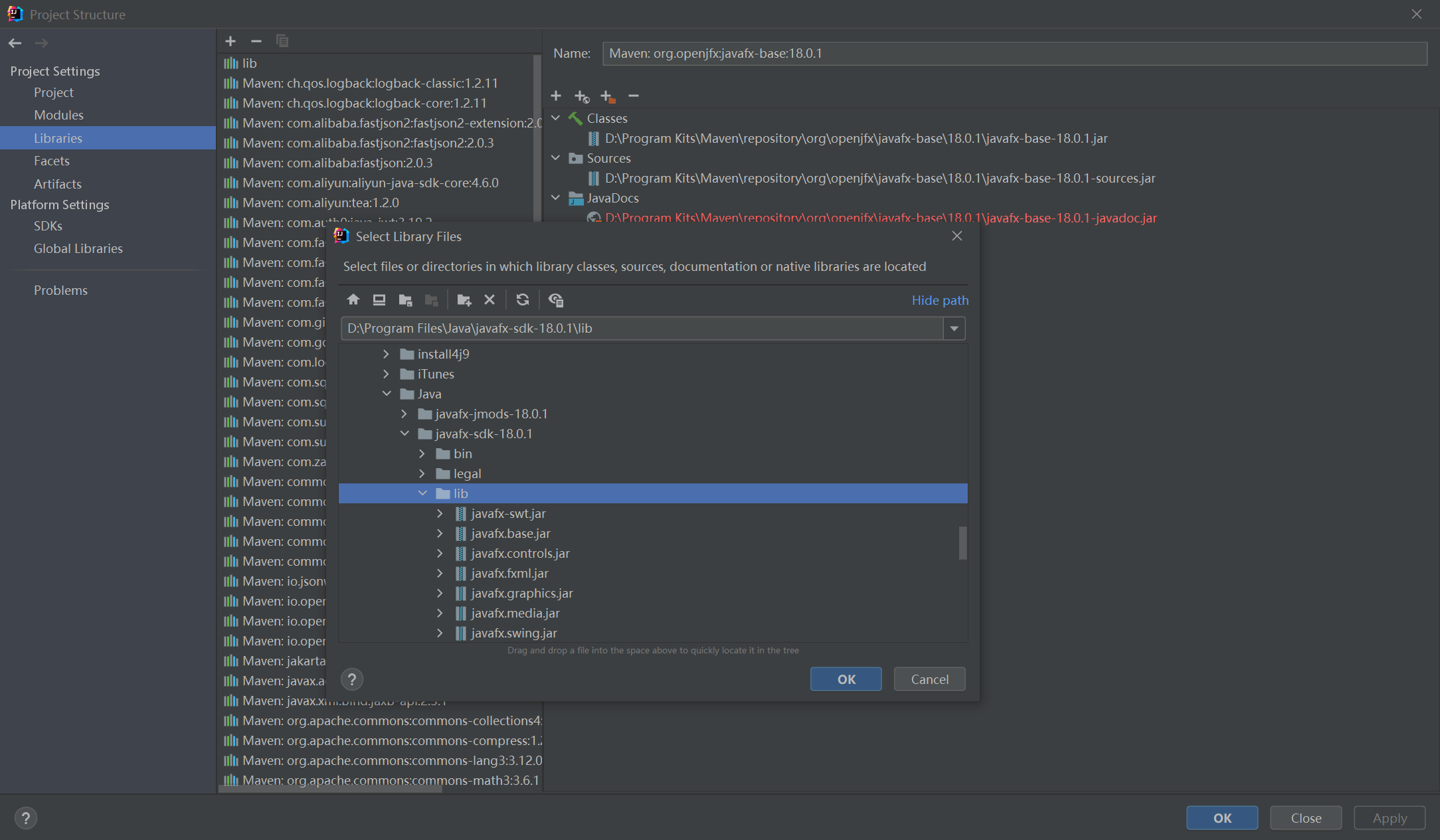
Task: Collapse the selected lib folder
Action: click(x=422, y=493)
